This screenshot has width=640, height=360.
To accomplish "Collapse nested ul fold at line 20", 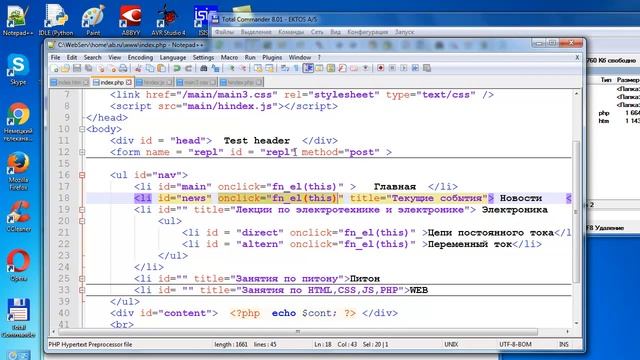I will tap(82, 221).
